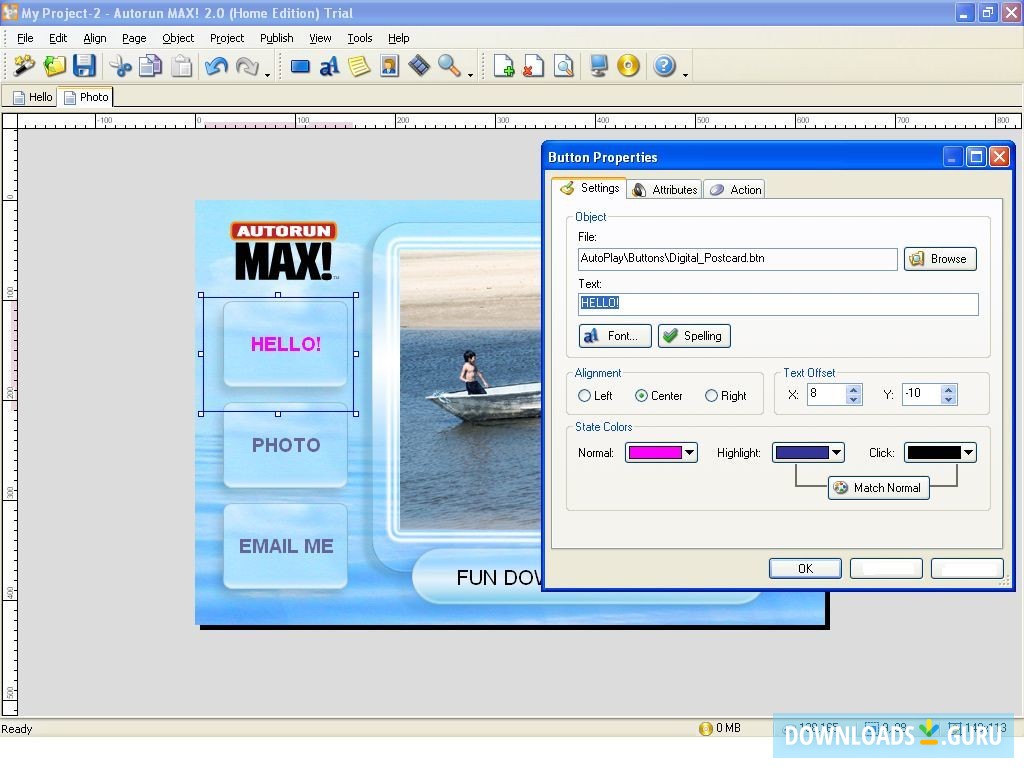The width and height of the screenshot is (1024, 768).
Task: Choose Left text alignment
Action: coord(583,395)
